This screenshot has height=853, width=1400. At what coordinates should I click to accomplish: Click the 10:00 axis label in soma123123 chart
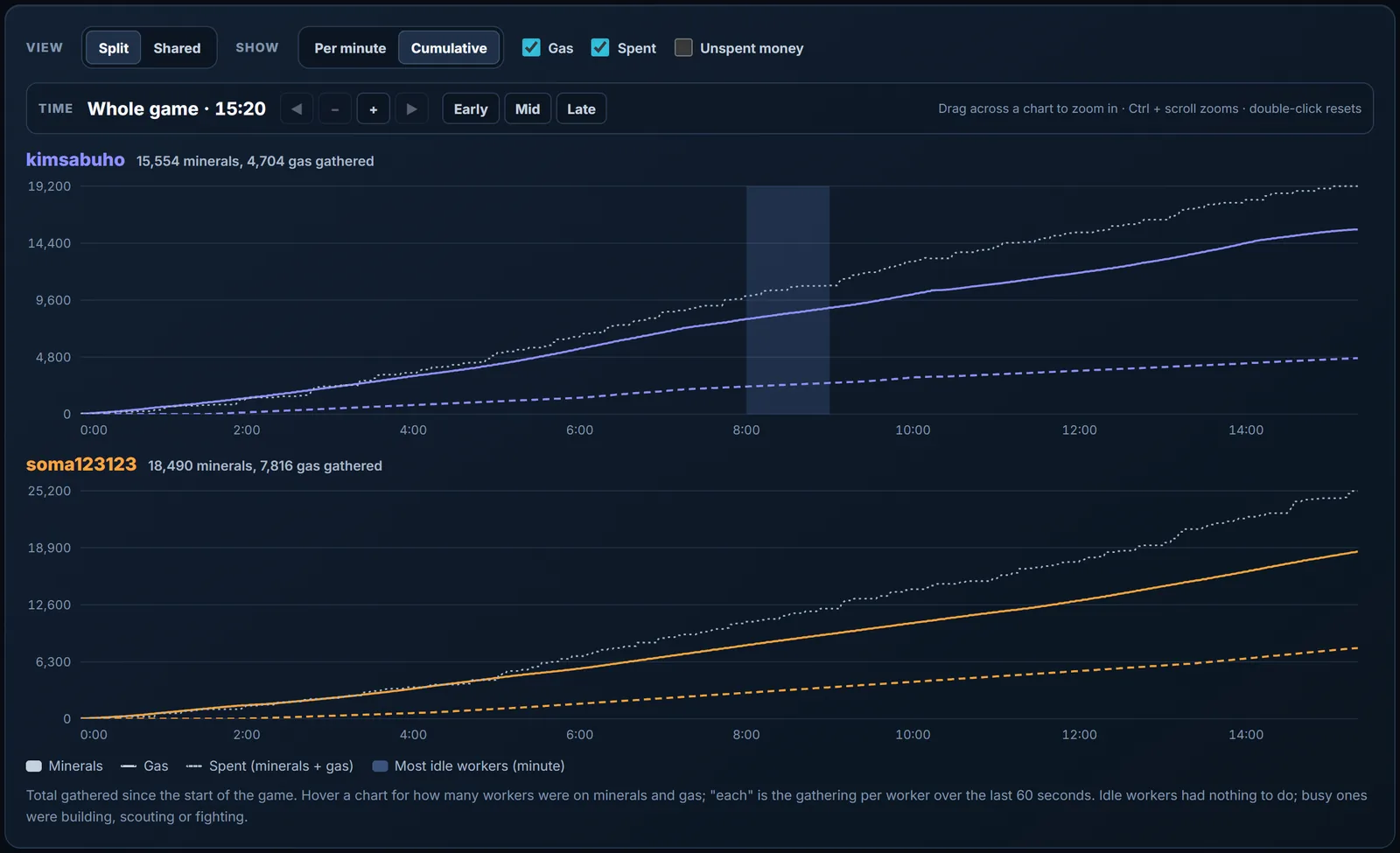point(913,735)
